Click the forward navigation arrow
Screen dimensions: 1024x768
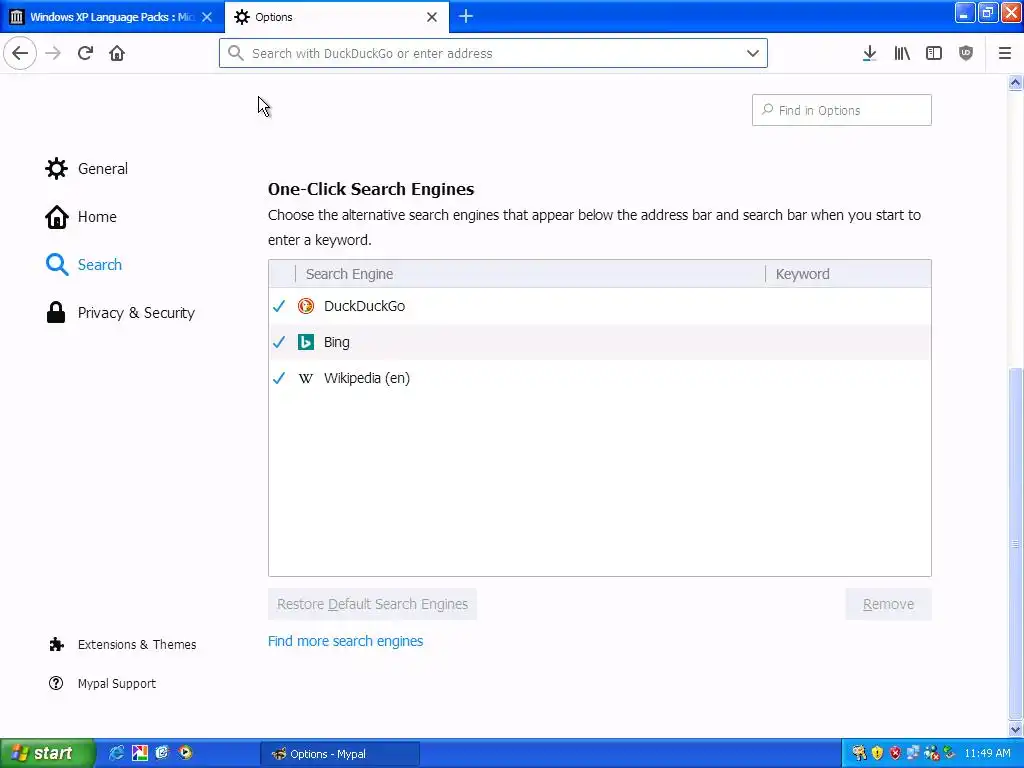(x=53, y=53)
